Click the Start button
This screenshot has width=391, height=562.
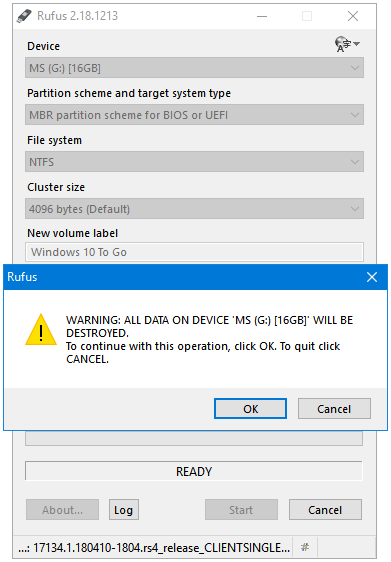[x=241, y=510]
